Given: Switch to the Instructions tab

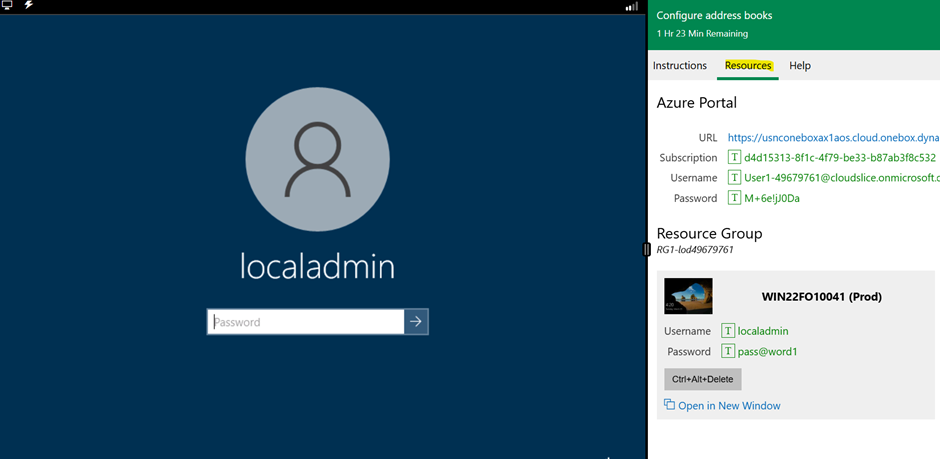Looking at the screenshot, I should point(680,65).
